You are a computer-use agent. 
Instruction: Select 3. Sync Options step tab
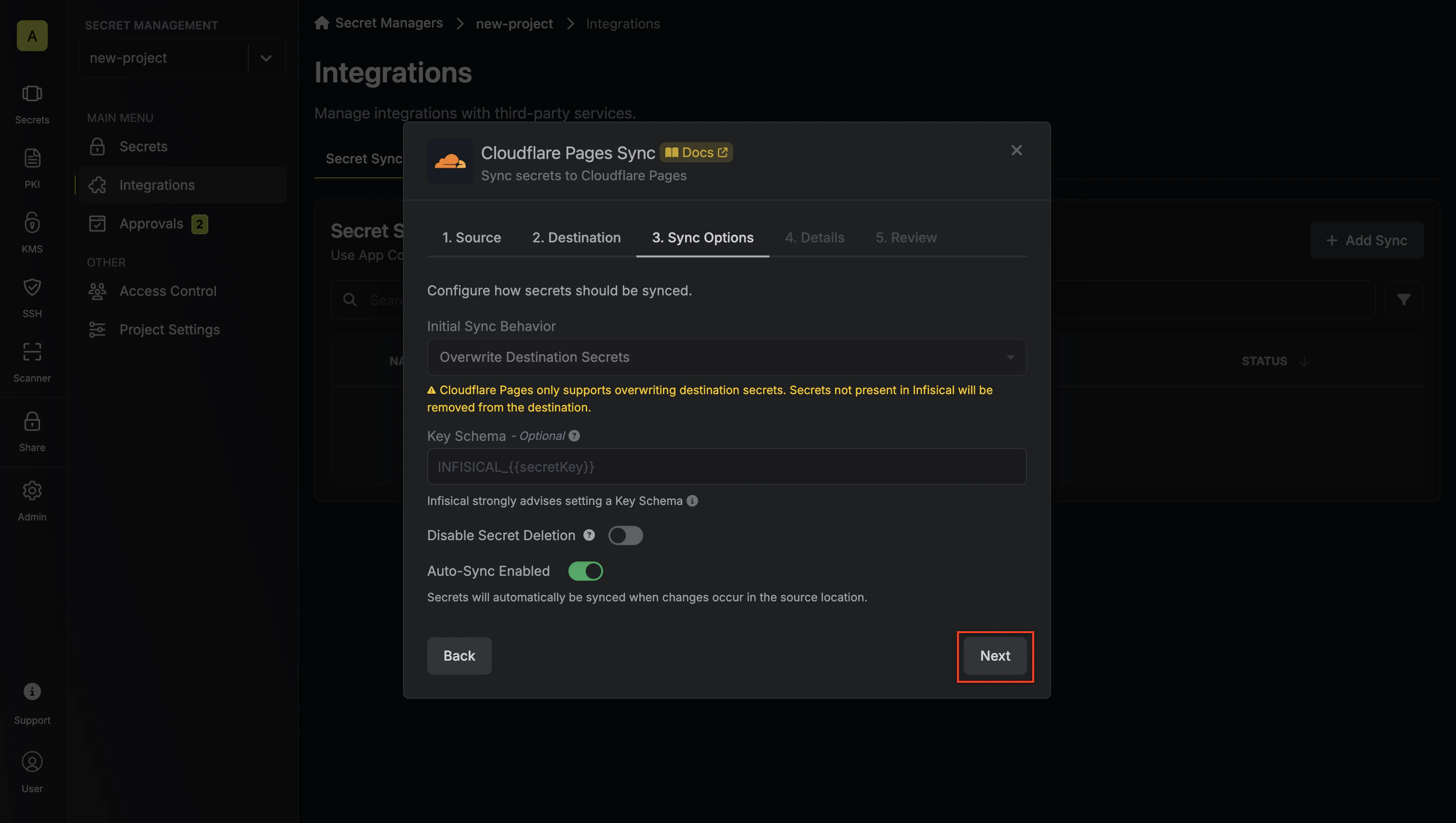tap(703, 238)
